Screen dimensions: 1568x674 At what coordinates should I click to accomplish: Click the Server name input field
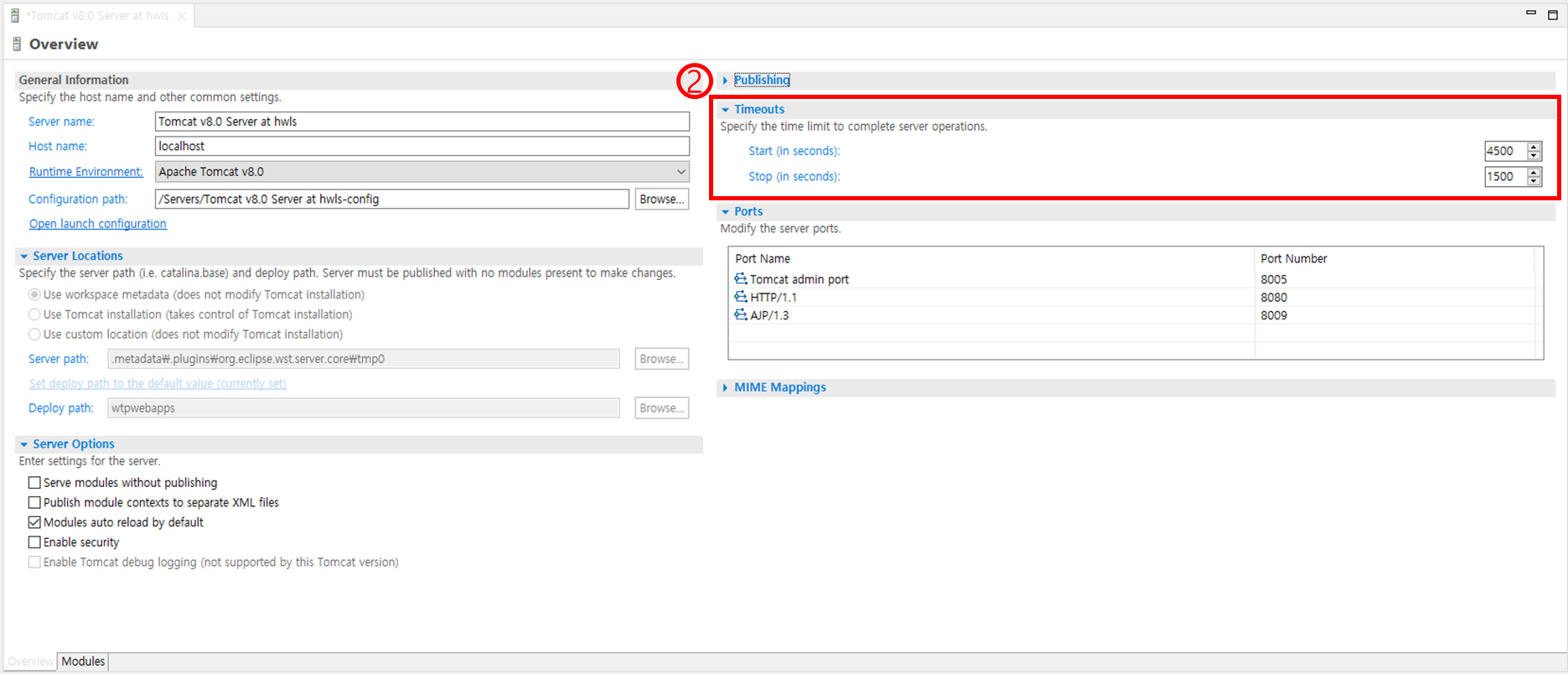pos(422,122)
